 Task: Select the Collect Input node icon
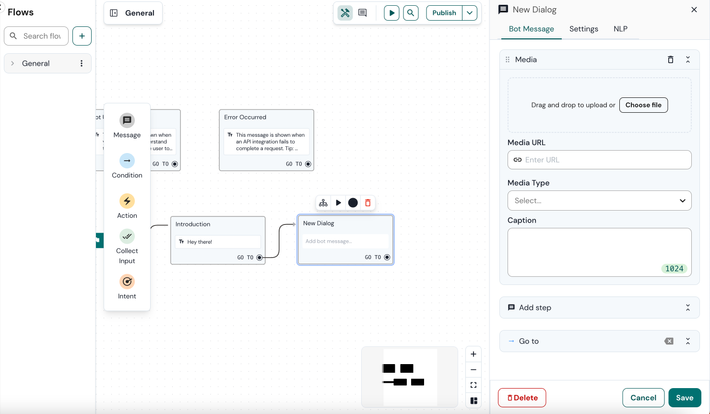click(x=127, y=237)
